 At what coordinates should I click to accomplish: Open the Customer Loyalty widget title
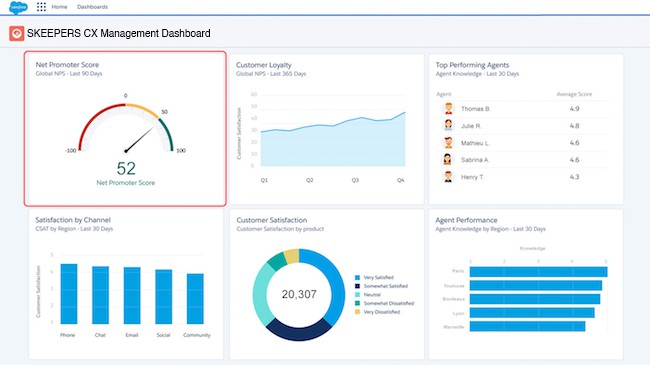tap(264, 65)
